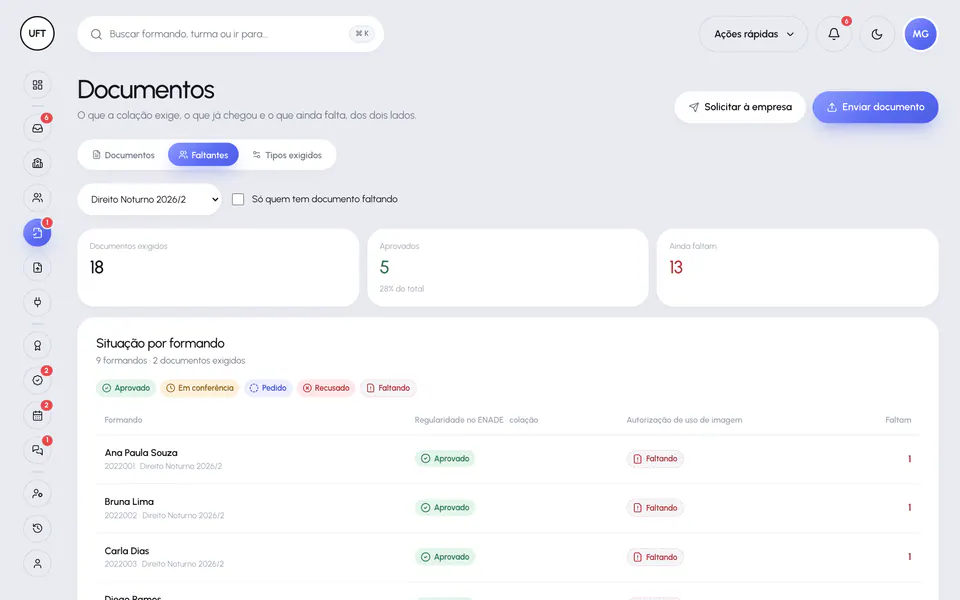960x600 pixels.
Task: Click the Formando column header
Action: [x=123, y=420]
